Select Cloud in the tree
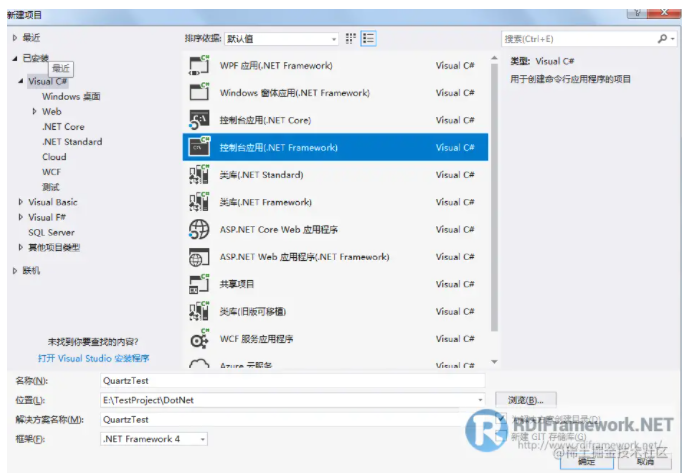The image size is (688, 476). [54, 157]
